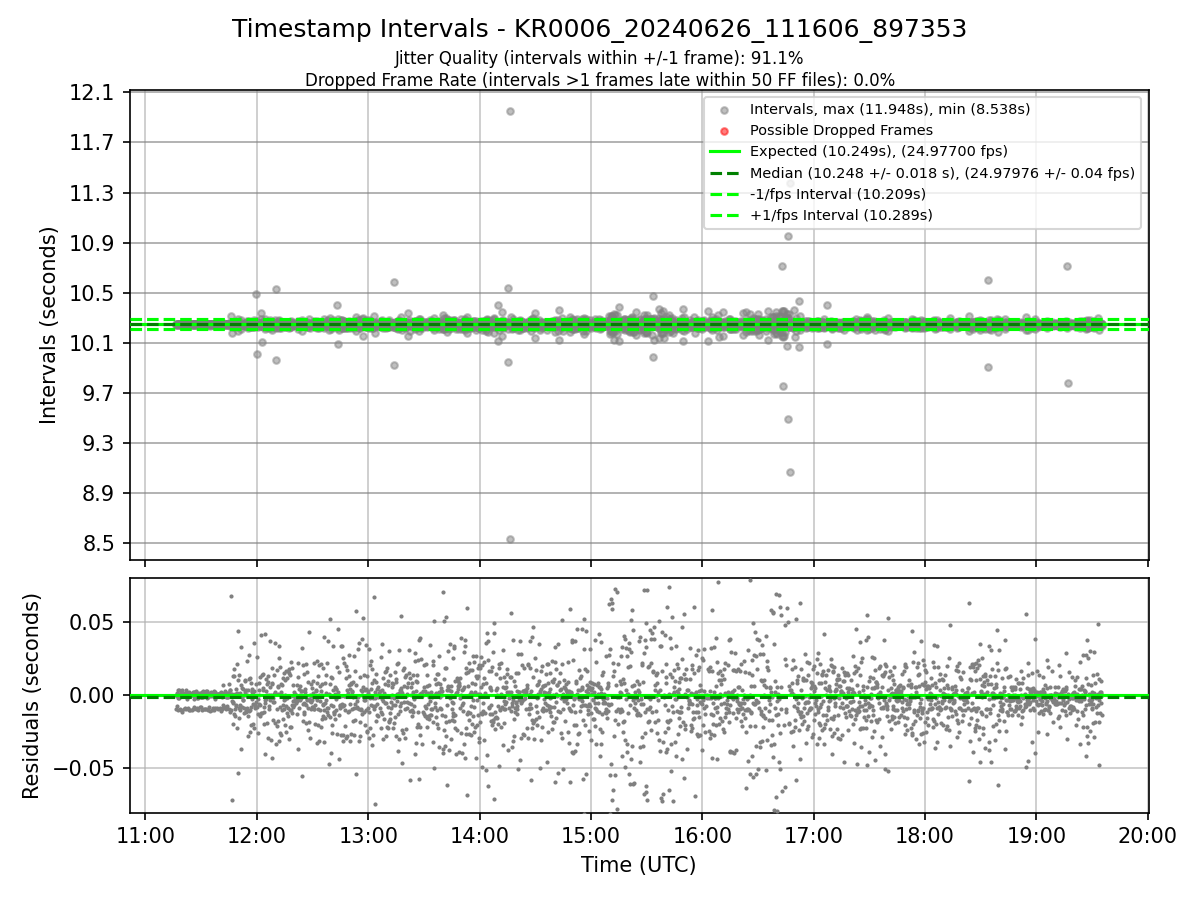Click legend entry 'Expected (10.249s), (24.97700 fps)'

coord(879,151)
